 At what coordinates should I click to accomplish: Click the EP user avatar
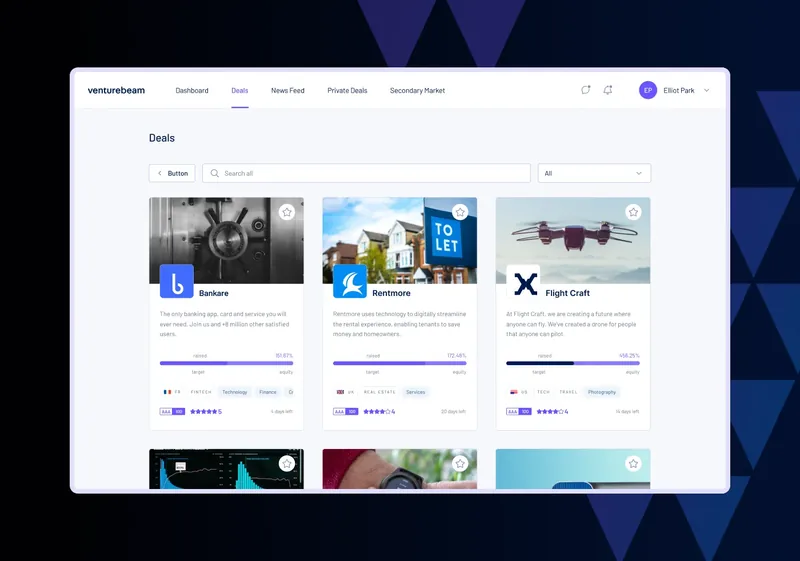tap(648, 90)
